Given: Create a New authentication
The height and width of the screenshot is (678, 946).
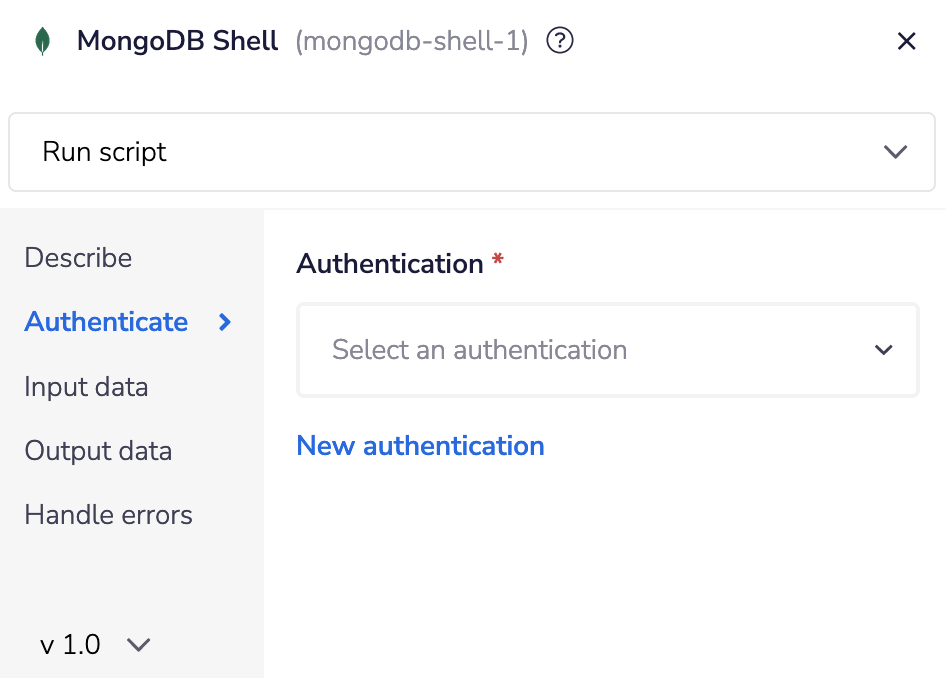Looking at the screenshot, I should click(x=420, y=445).
